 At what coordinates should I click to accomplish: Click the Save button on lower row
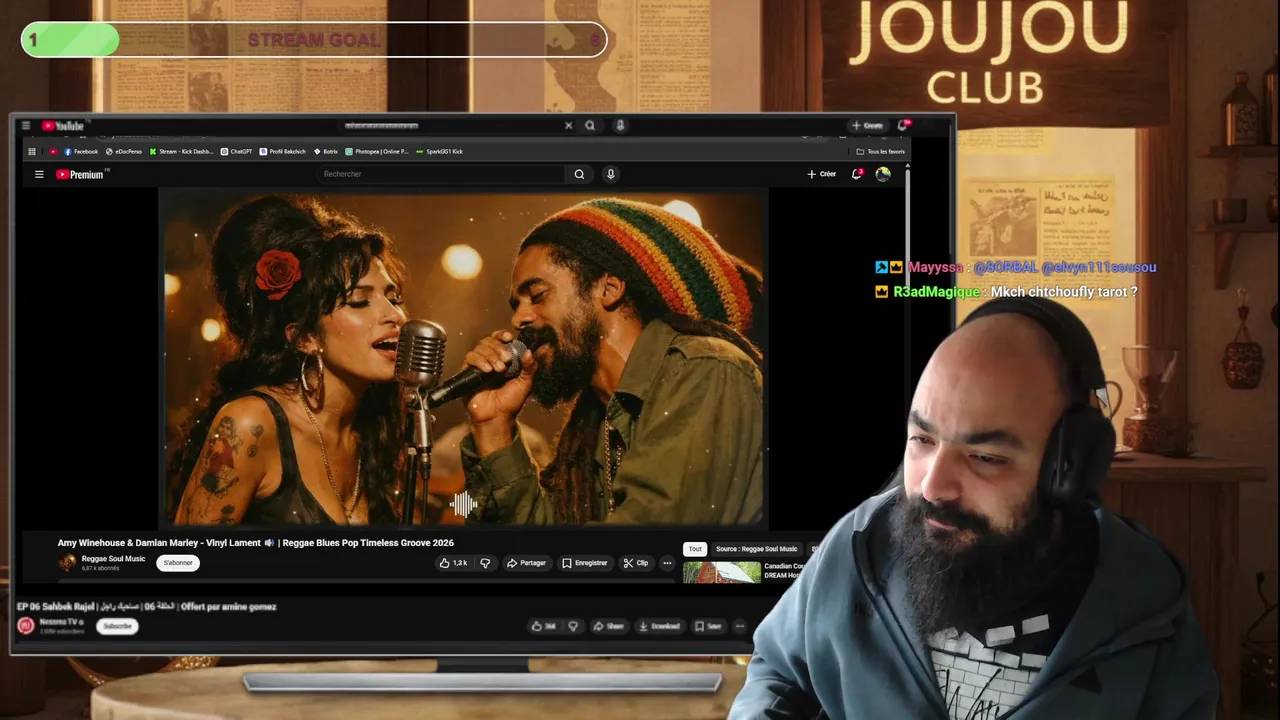[708, 626]
